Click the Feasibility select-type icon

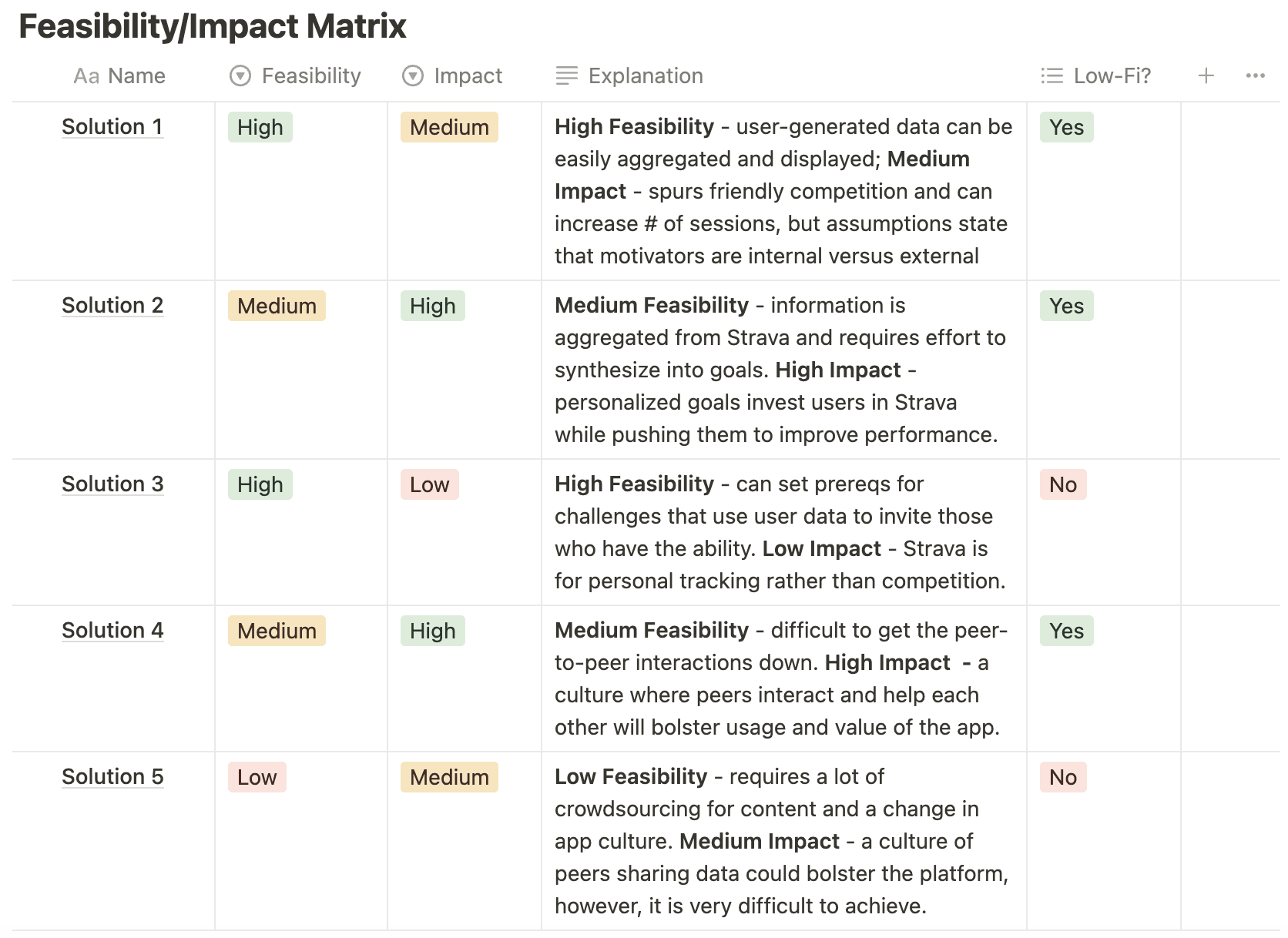(x=240, y=75)
